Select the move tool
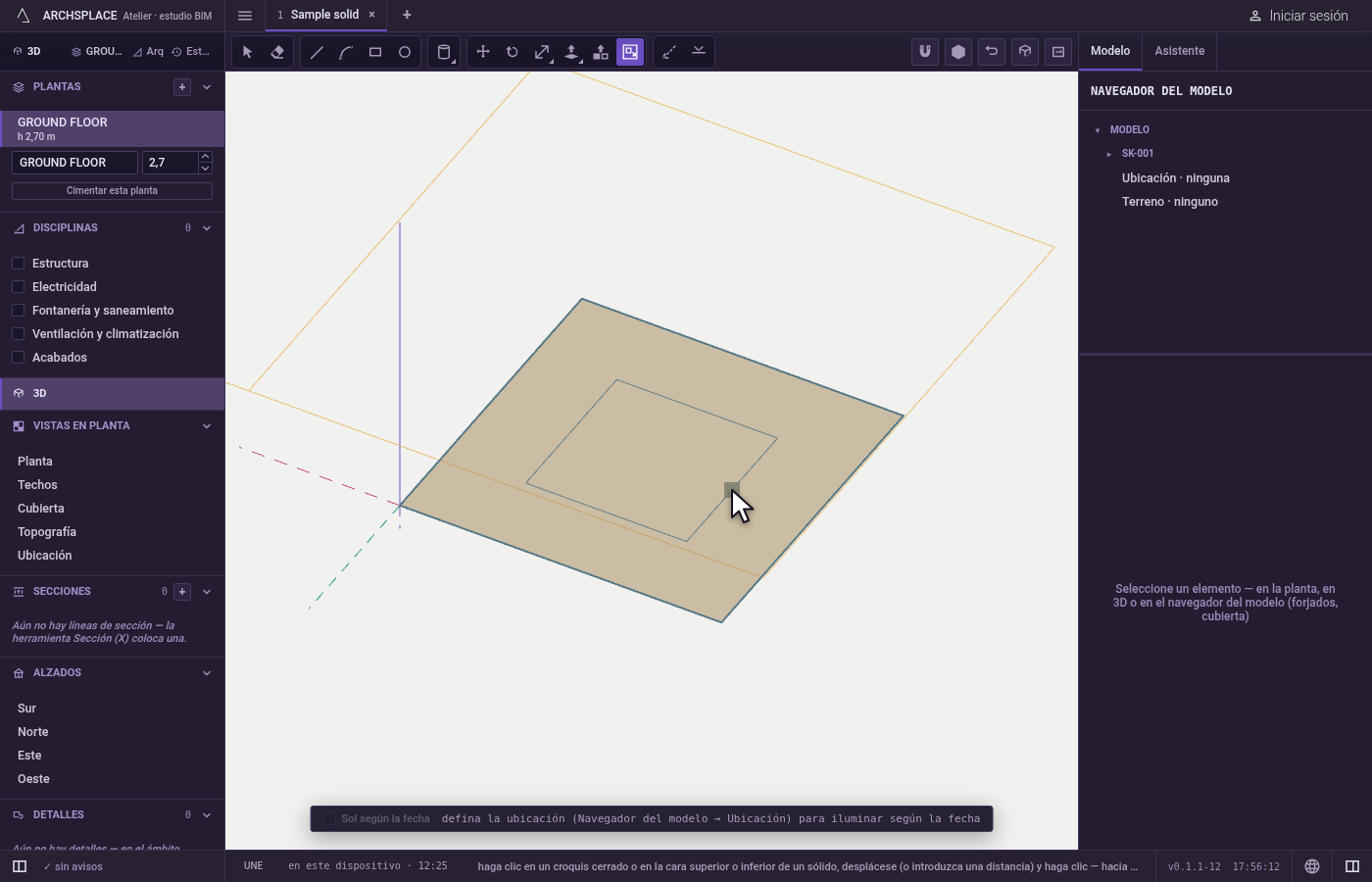 (x=483, y=52)
